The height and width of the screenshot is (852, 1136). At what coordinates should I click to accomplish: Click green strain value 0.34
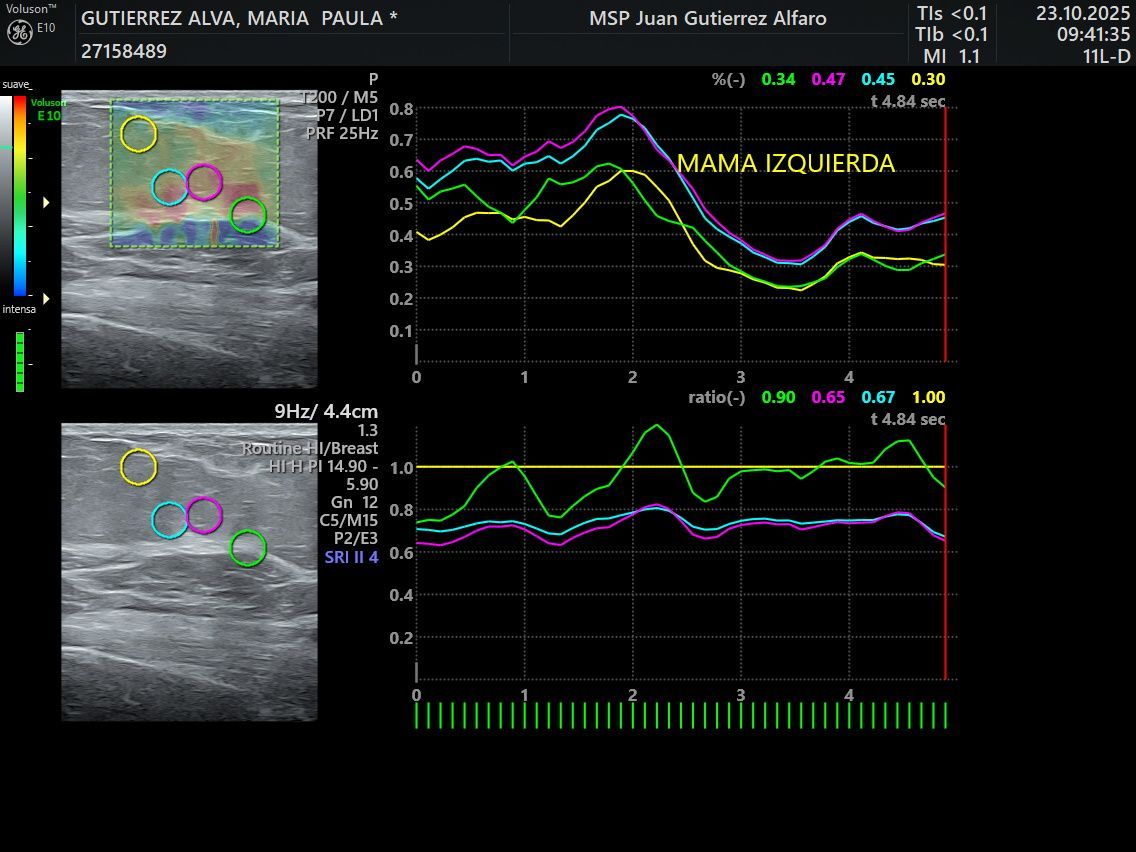778,79
